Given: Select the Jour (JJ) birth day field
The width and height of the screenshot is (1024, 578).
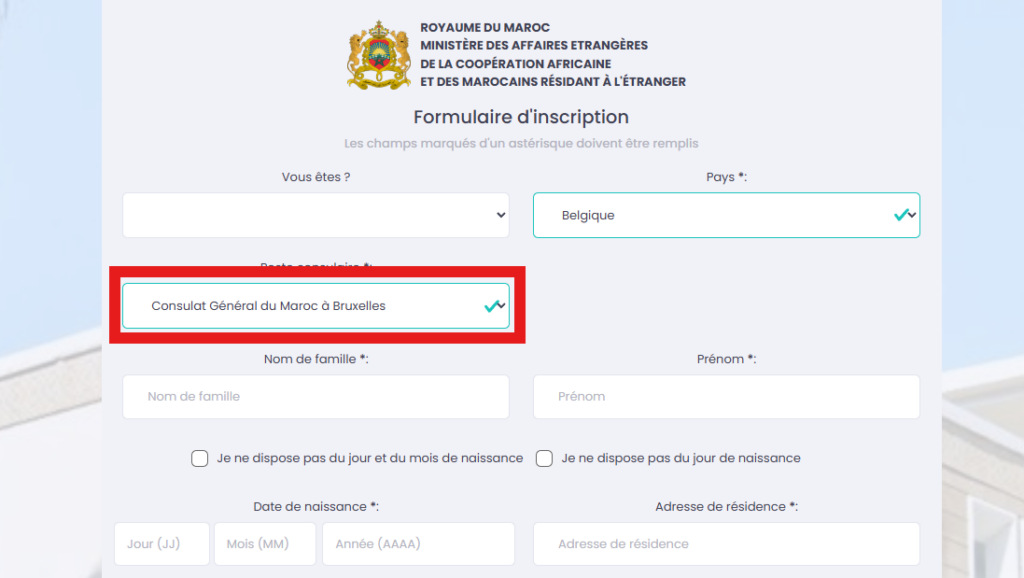Looking at the screenshot, I should click(x=162, y=544).
